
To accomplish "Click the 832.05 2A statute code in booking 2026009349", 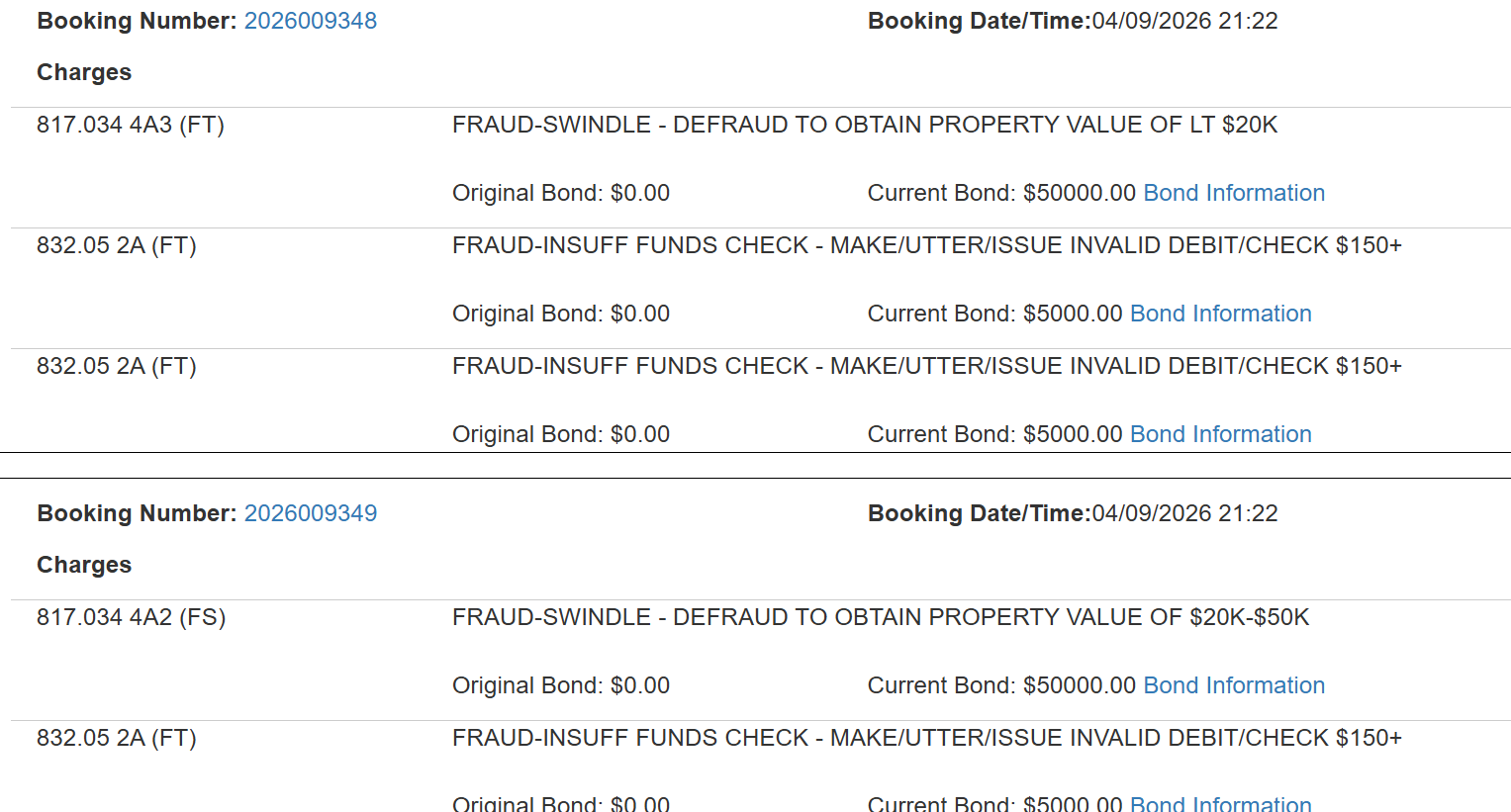I will coord(117,738).
